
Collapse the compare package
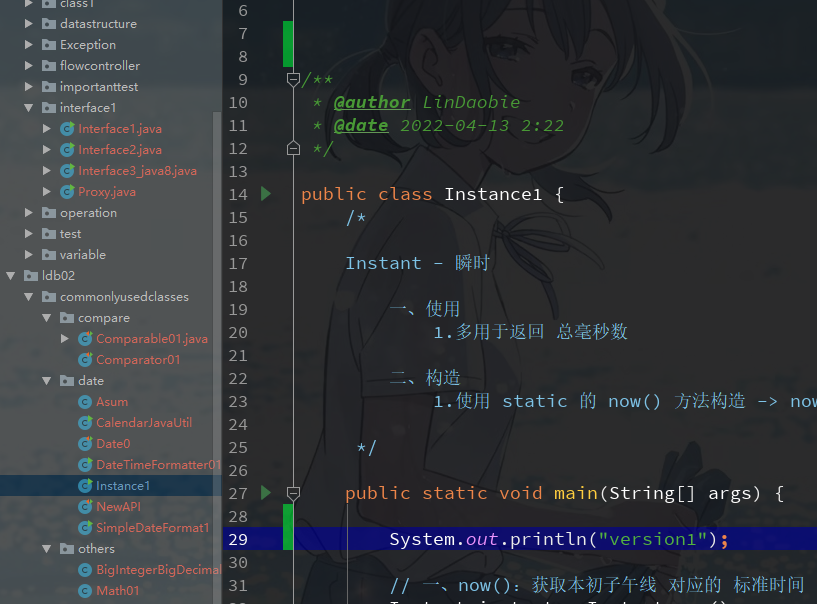pyautogui.click(x=45, y=317)
